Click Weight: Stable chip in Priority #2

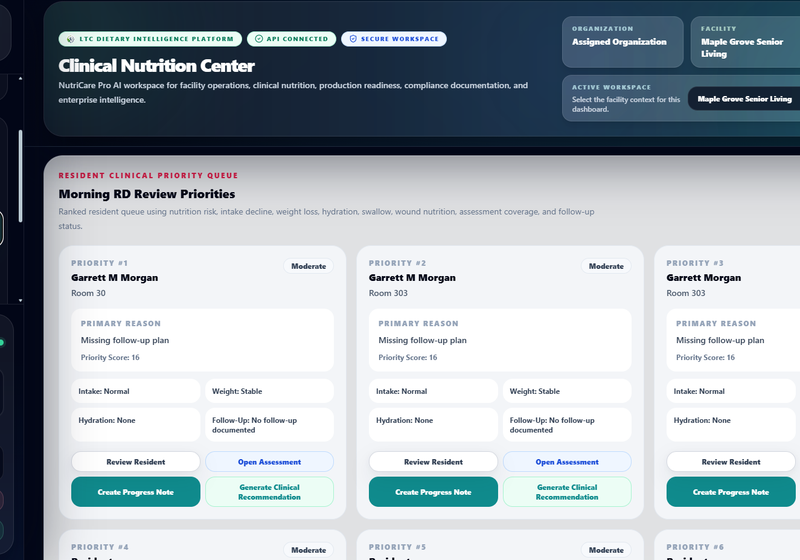click(x=567, y=391)
